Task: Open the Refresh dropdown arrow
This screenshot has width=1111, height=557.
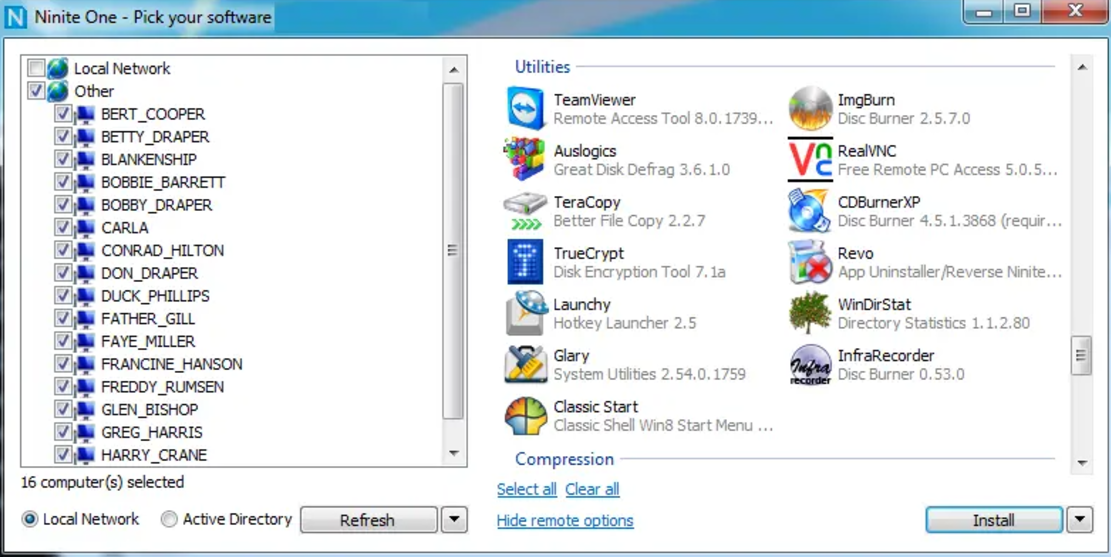Action: (x=454, y=519)
